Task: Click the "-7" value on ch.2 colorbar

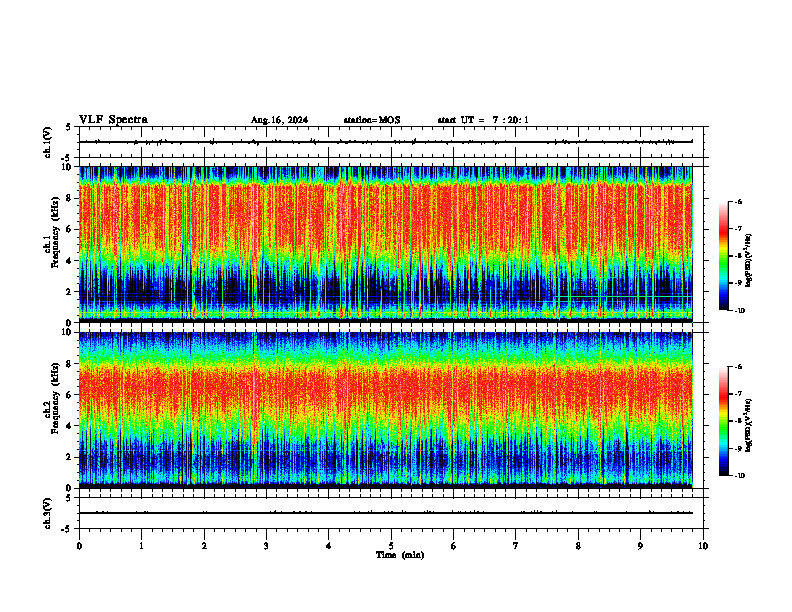Action: coord(738,394)
